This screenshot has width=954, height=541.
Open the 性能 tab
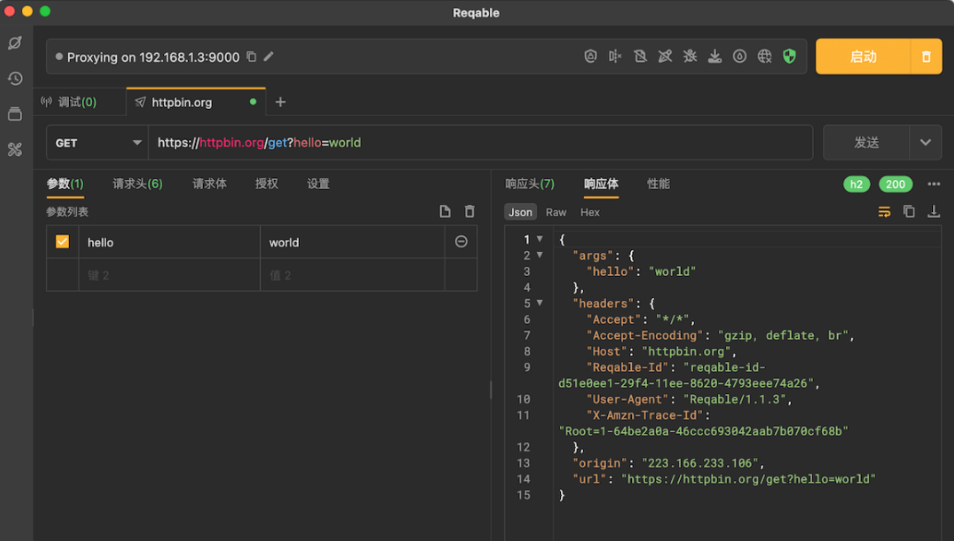[x=658, y=184]
